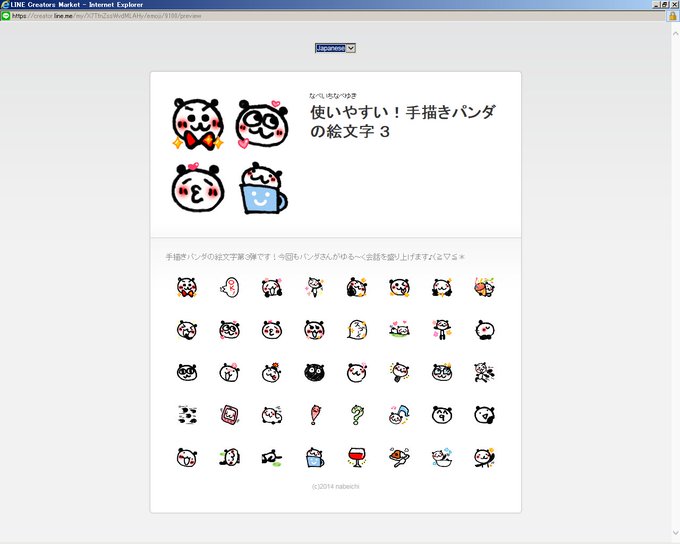Select the large red bow tie panda preview
Image resolution: width=680 pixels, height=544 pixels.
(x=198, y=125)
